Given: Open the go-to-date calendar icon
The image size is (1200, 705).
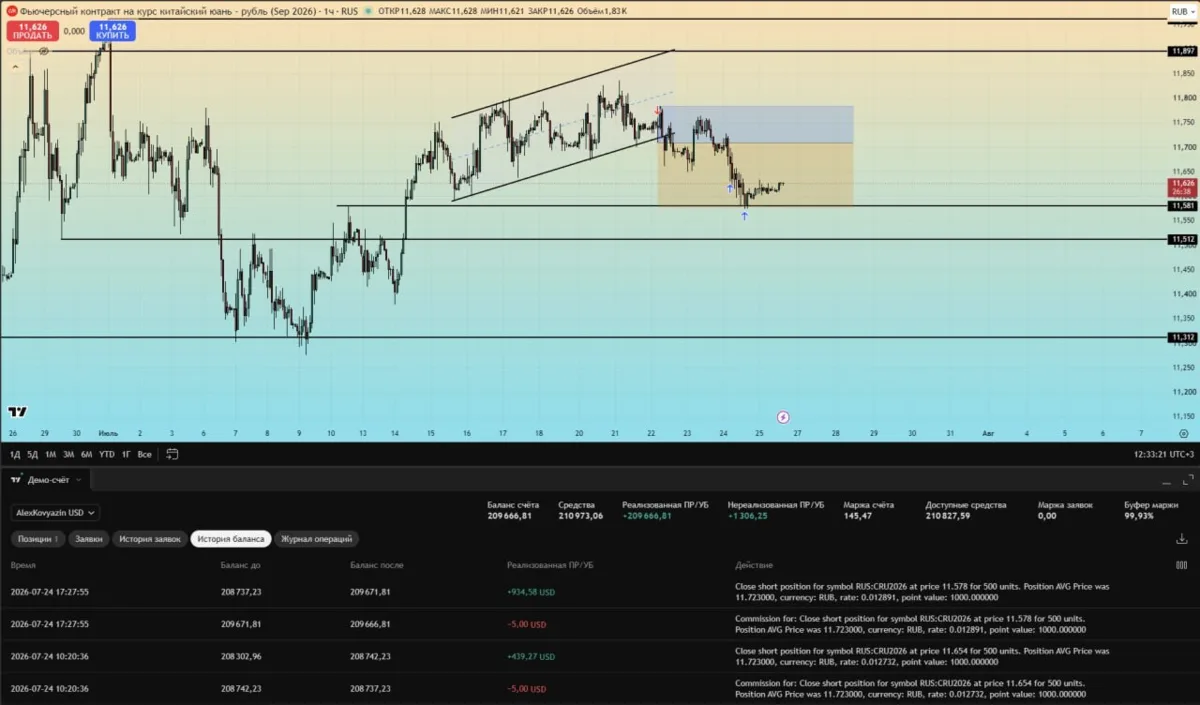Looking at the screenshot, I should [172, 454].
